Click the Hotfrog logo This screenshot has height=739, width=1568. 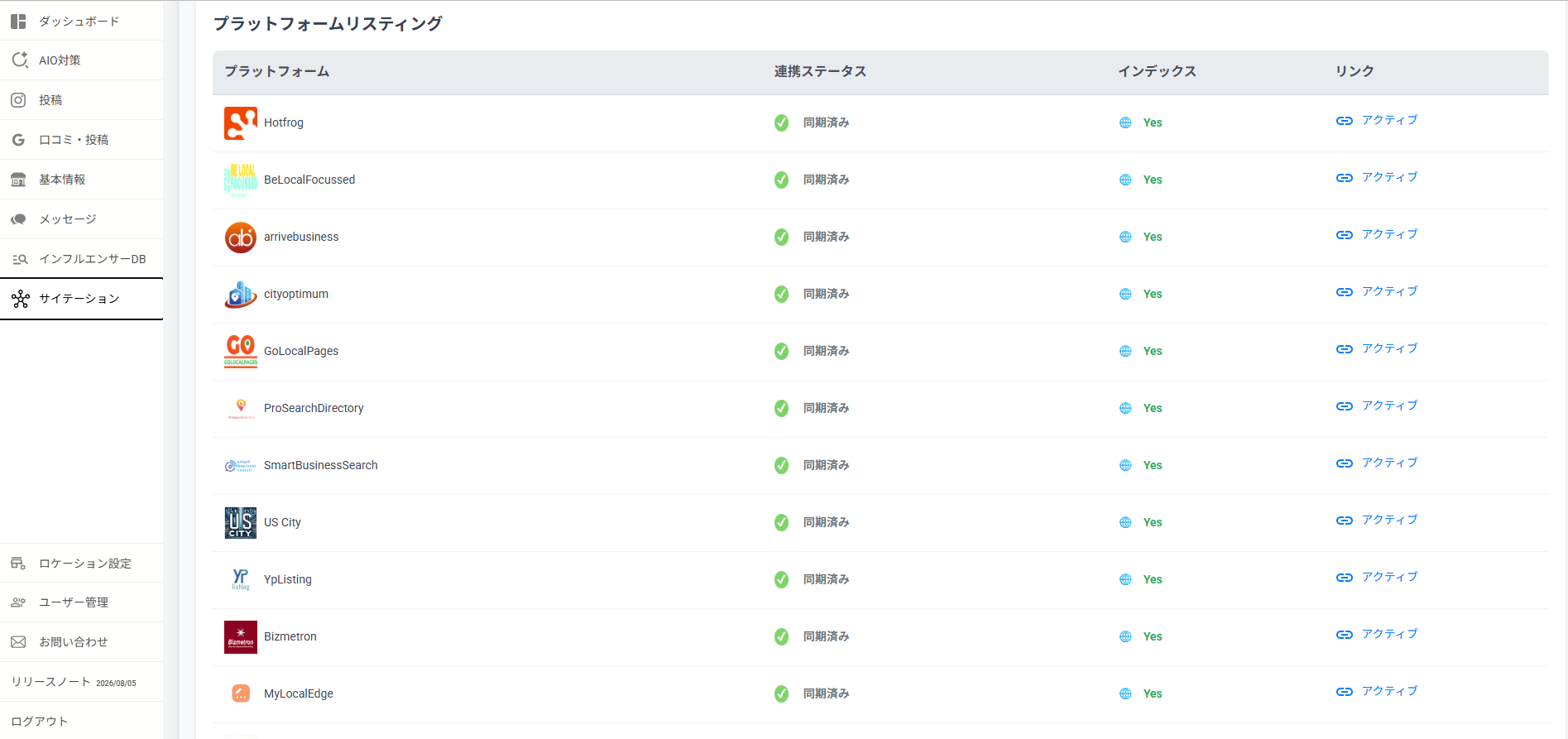241,123
